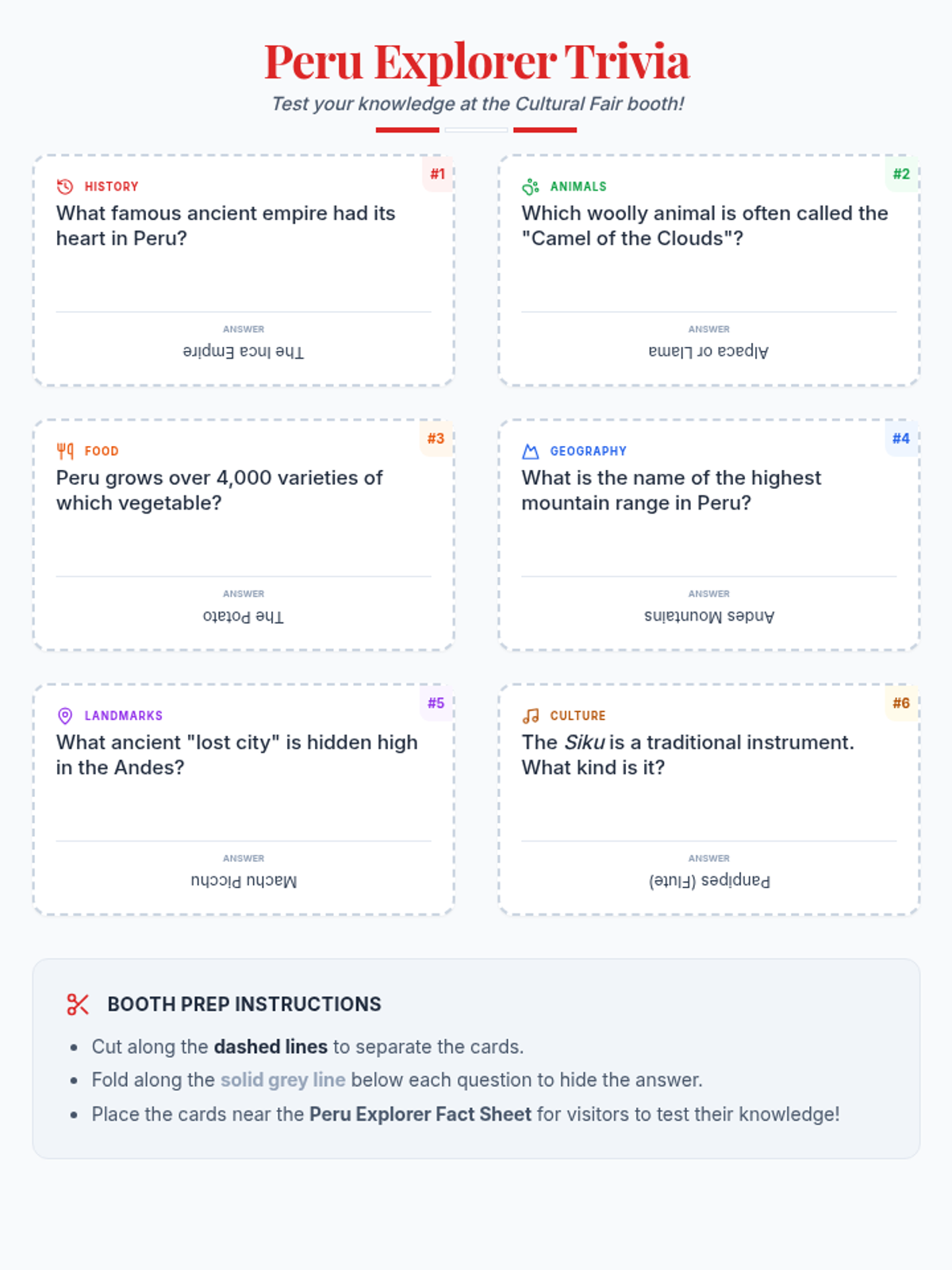The image size is (952, 1270).
Task: Click the bold 'Peru Explorer Fact Sheet' text
Action: [420, 1114]
